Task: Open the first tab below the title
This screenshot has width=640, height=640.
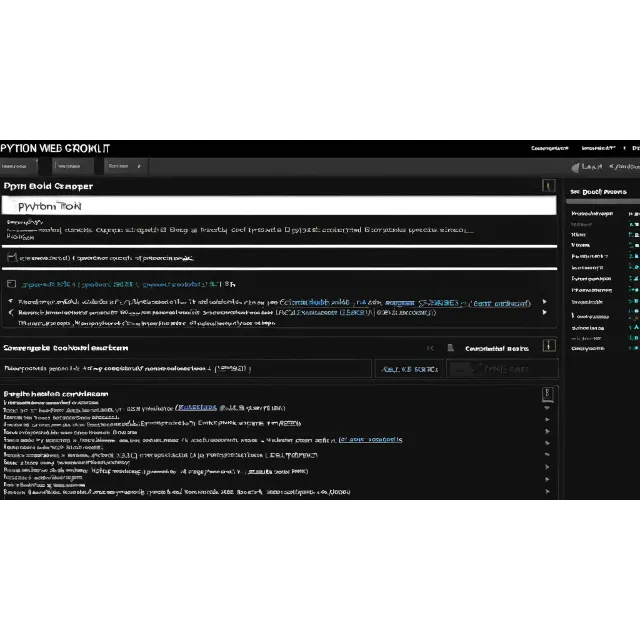Action: point(19,167)
